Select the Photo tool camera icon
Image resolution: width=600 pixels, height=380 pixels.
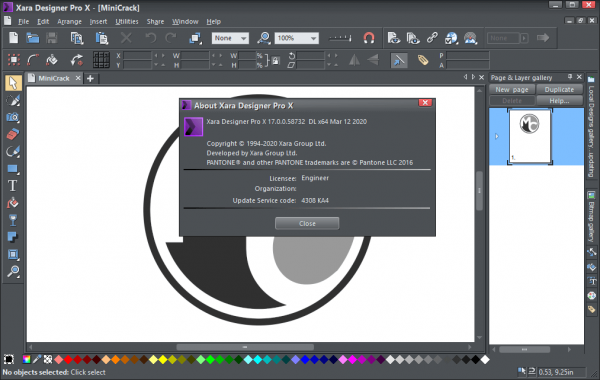(x=13, y=117)
